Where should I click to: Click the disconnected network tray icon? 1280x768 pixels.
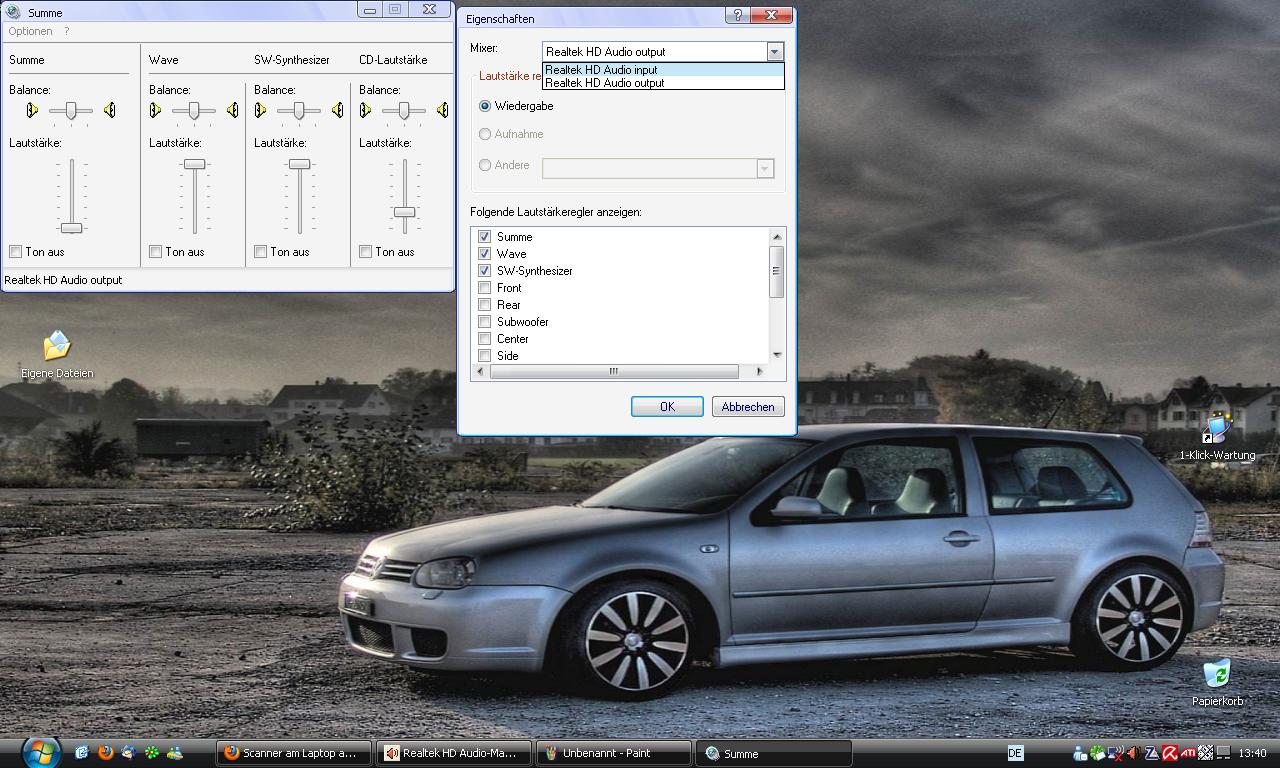[x=1116, y=753]
